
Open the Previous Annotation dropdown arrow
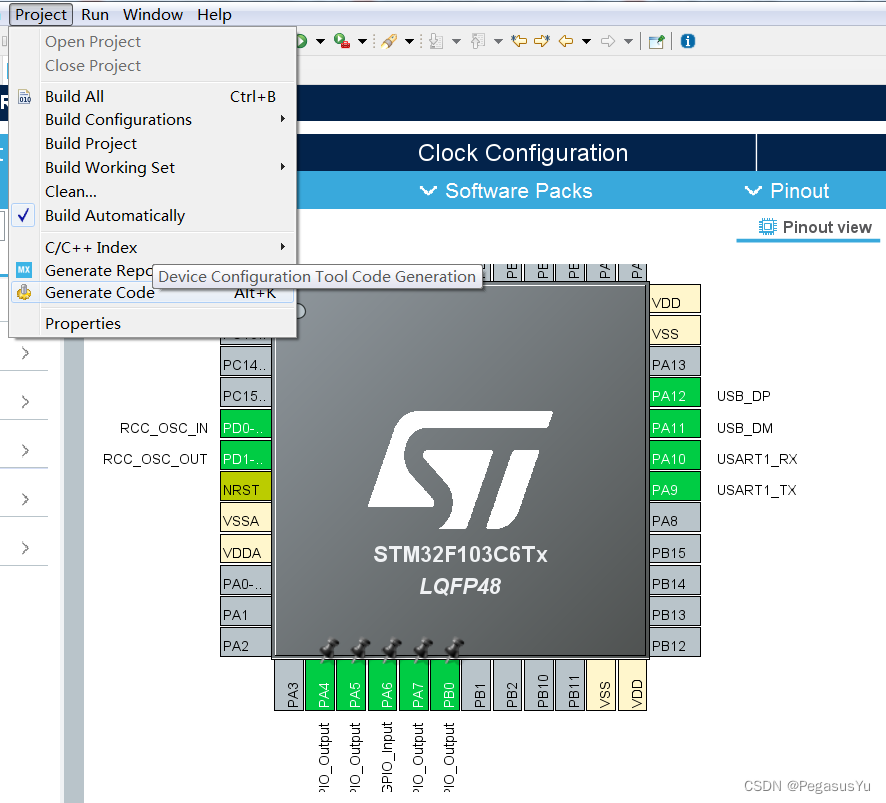(x=498, y=41)
